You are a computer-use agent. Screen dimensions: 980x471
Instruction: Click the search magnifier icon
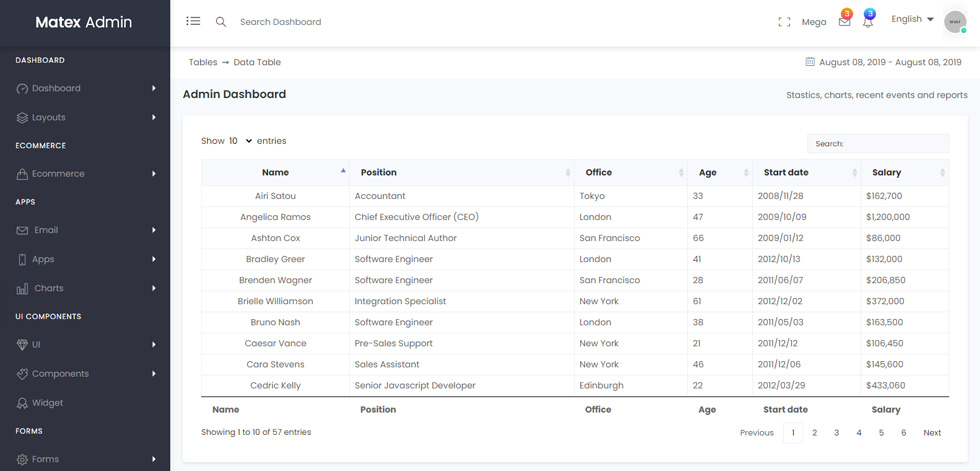point(221,22)
